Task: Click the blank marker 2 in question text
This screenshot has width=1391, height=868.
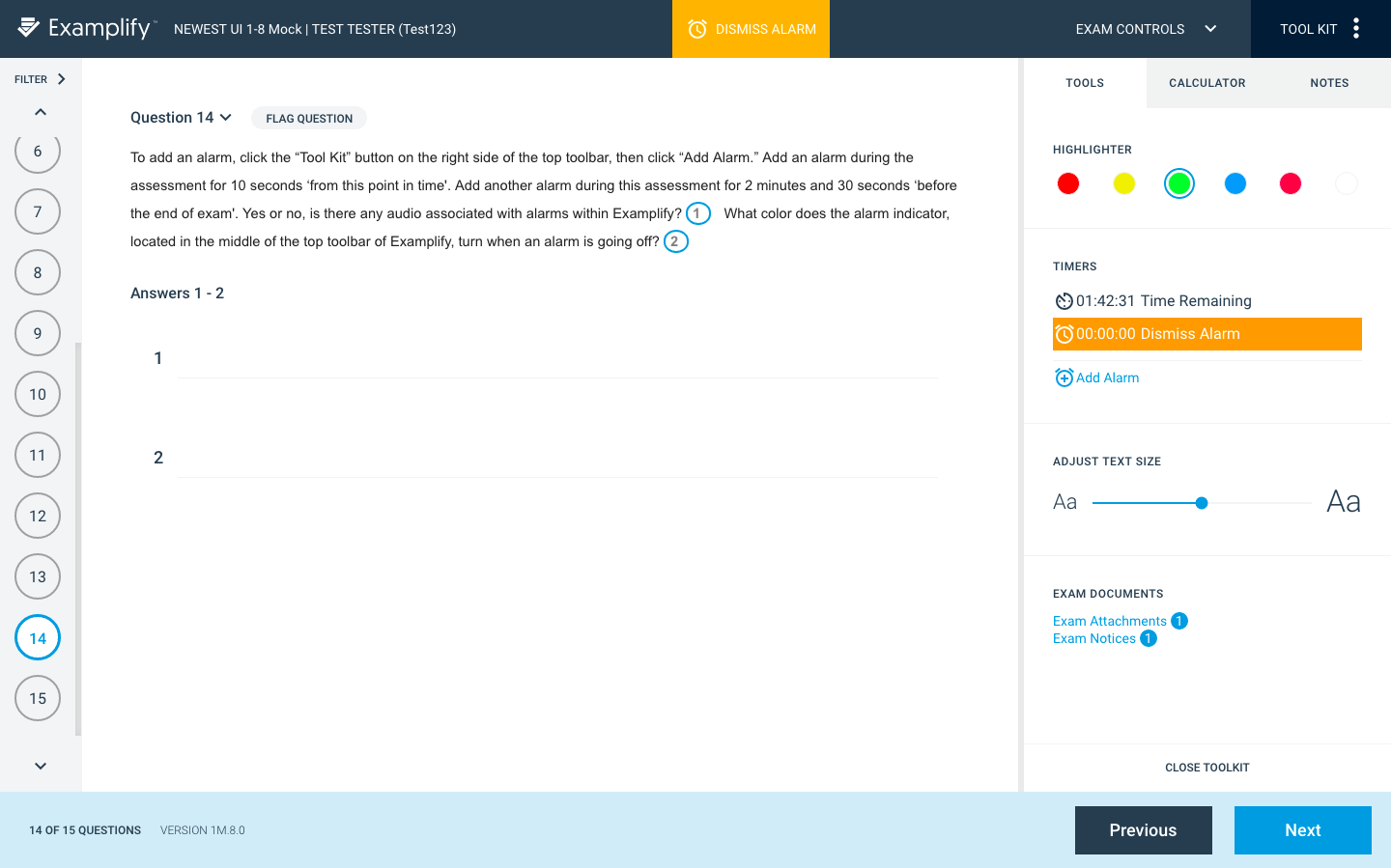Action: pyautogui.click(x=676, y=241)
